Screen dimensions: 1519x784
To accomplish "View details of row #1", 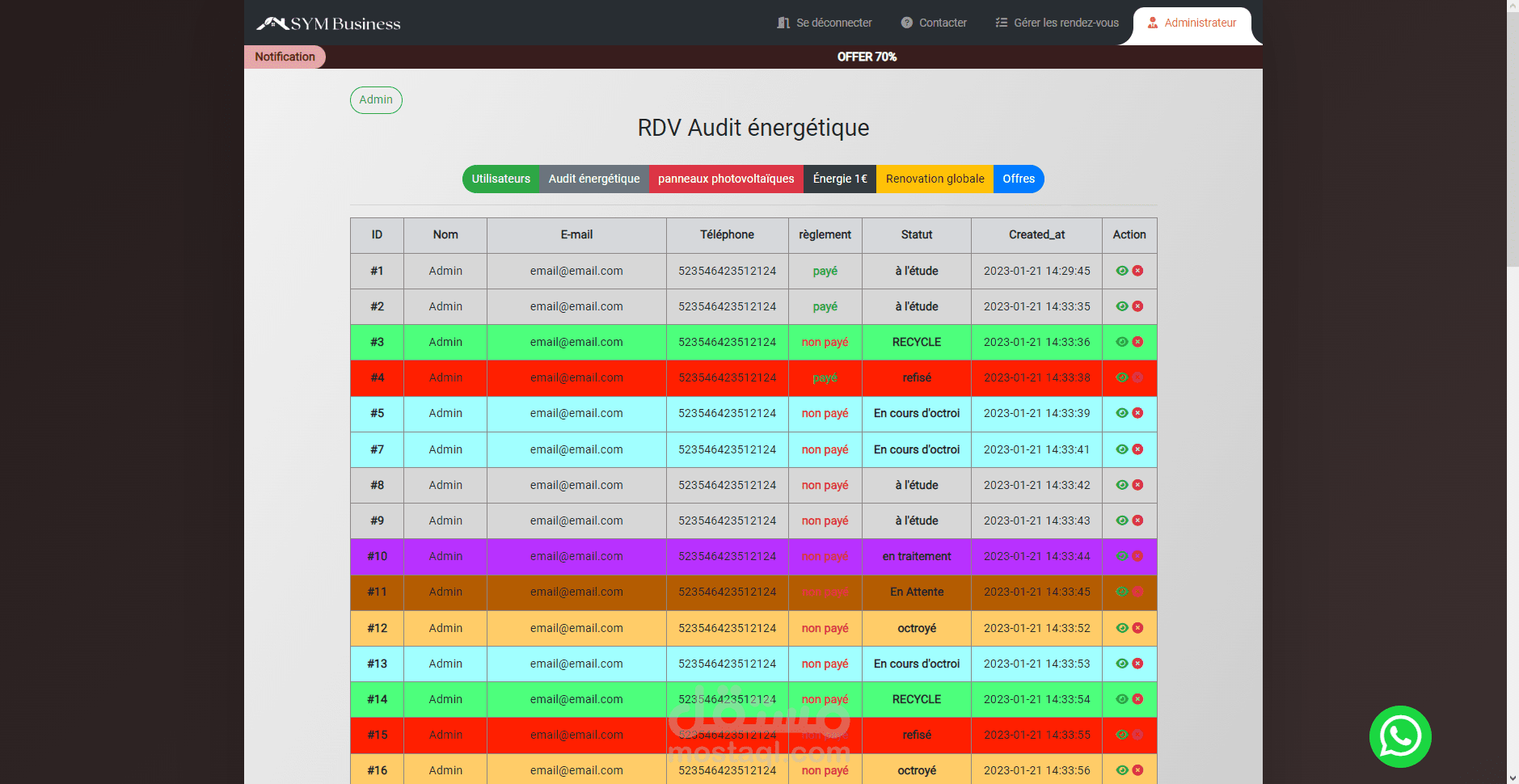I will pyautogui.click(x=1122, y=271).
